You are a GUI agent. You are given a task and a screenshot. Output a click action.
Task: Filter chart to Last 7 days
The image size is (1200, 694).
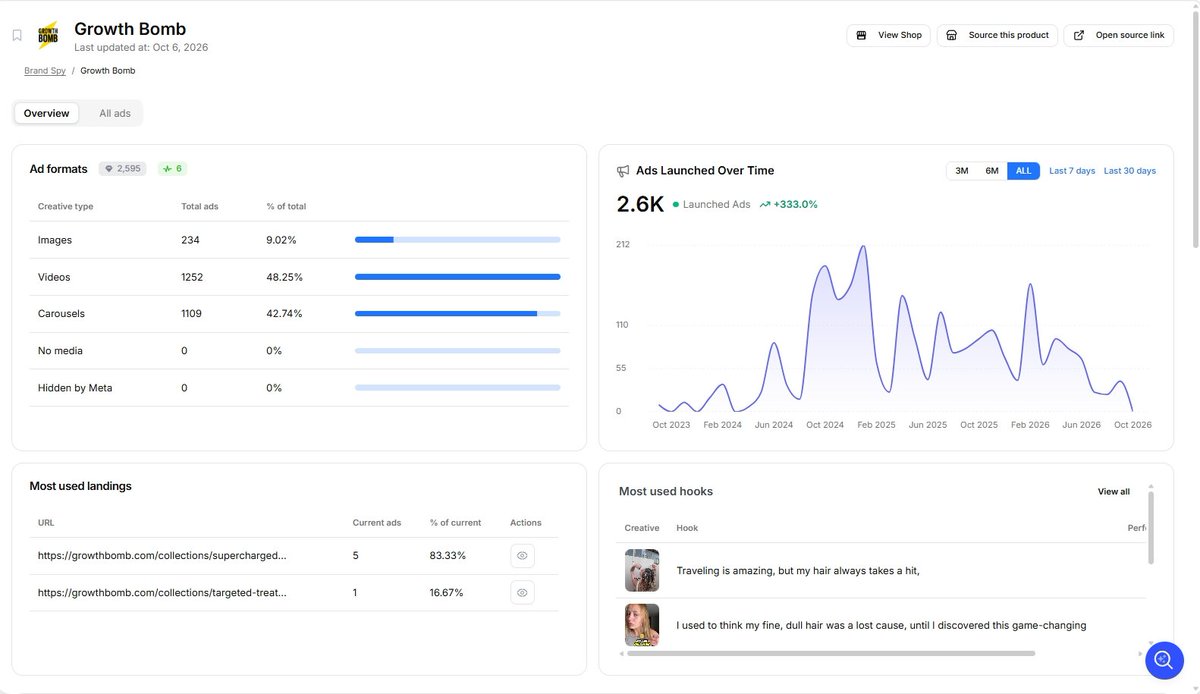[1072, 171]
